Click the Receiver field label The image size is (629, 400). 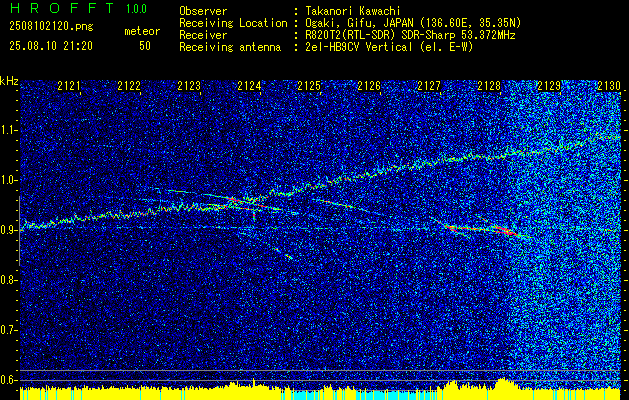[203, 35]
